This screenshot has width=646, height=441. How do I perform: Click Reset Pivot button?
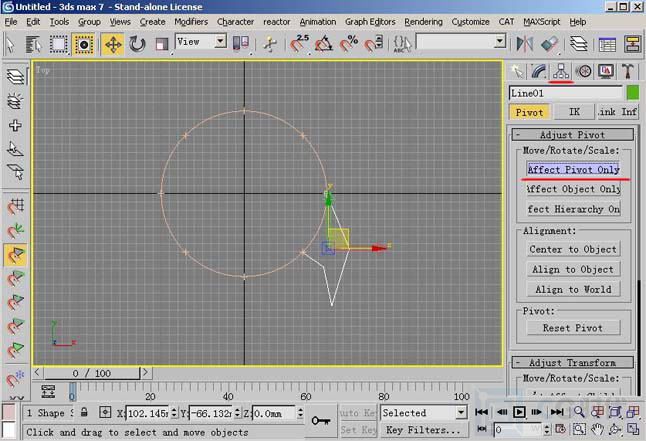573,328
